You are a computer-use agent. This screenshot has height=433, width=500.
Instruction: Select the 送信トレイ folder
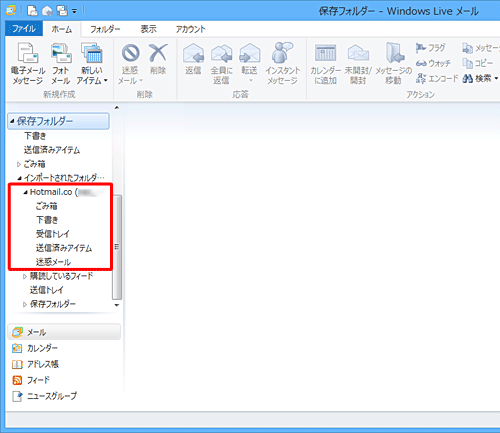[47, 290]
